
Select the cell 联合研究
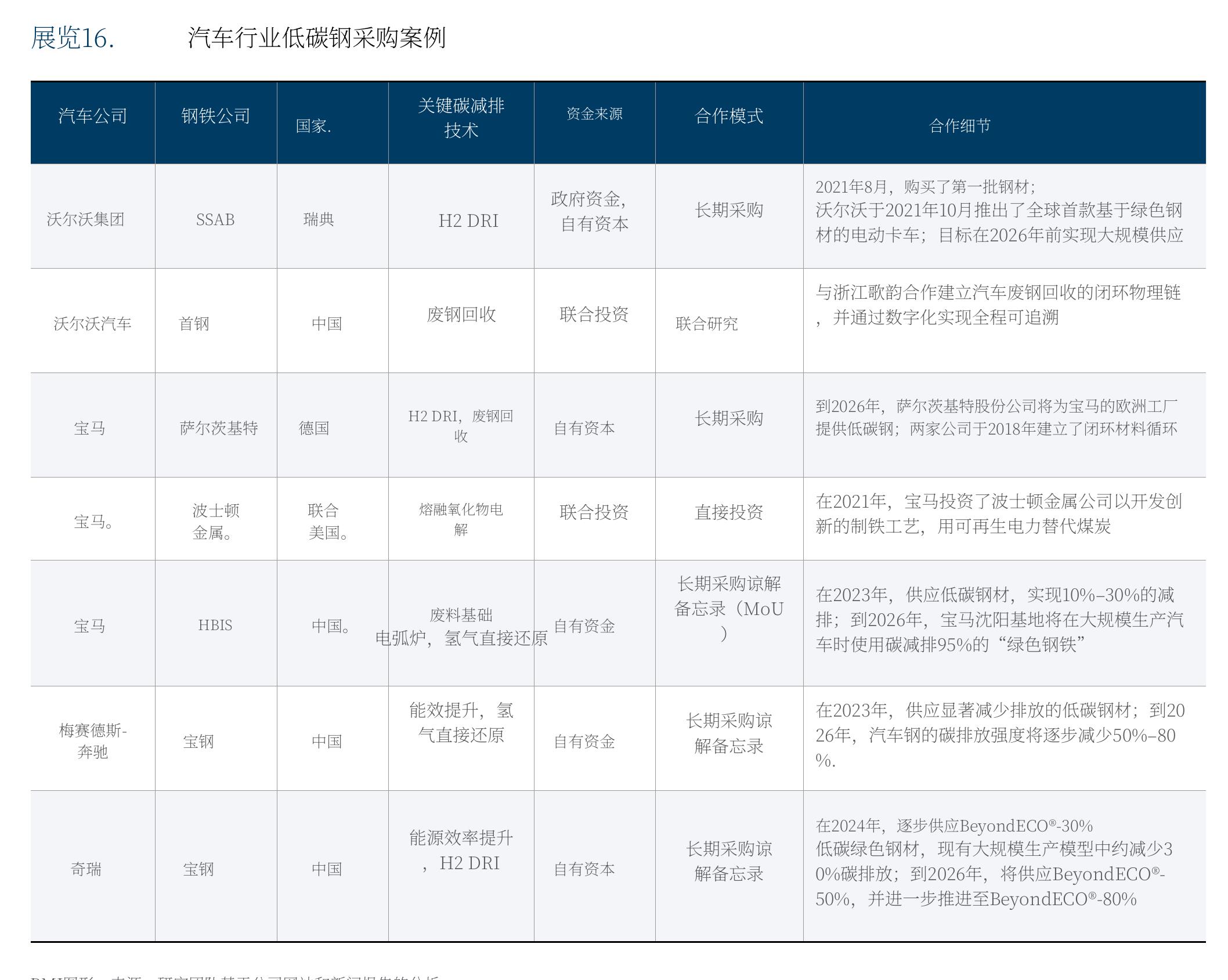[x=707, y=324]
